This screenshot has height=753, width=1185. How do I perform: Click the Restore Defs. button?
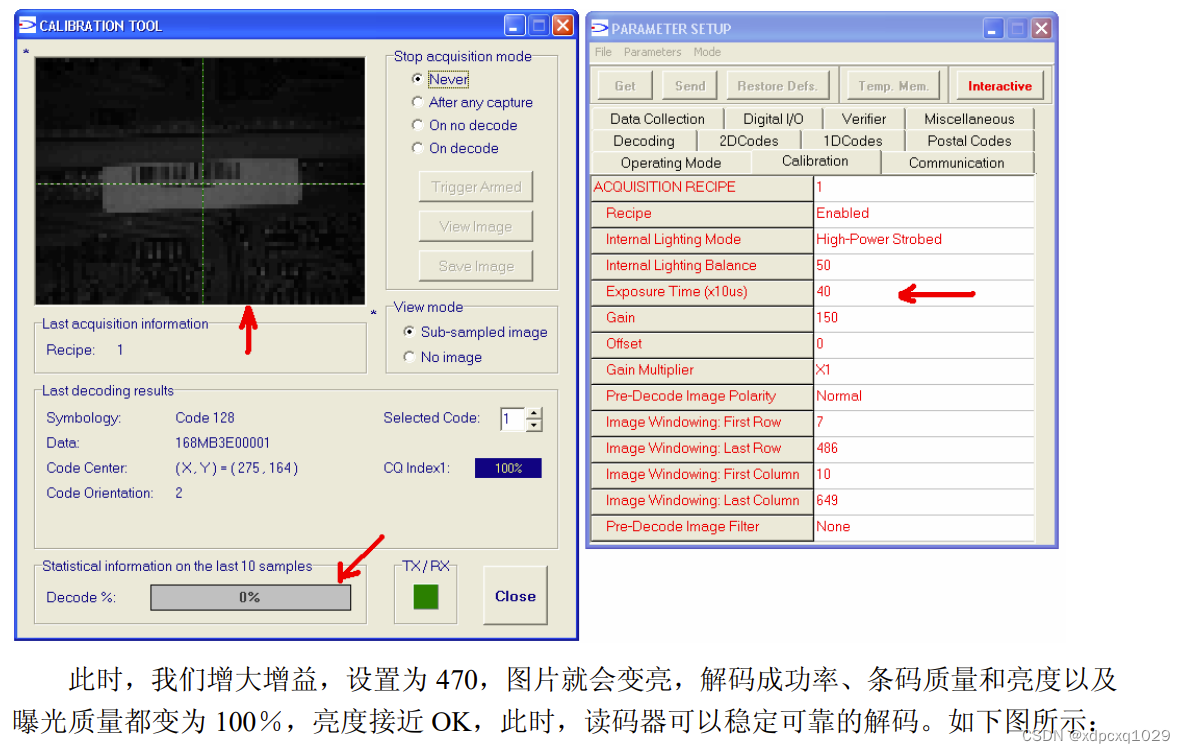click(779, 84)
